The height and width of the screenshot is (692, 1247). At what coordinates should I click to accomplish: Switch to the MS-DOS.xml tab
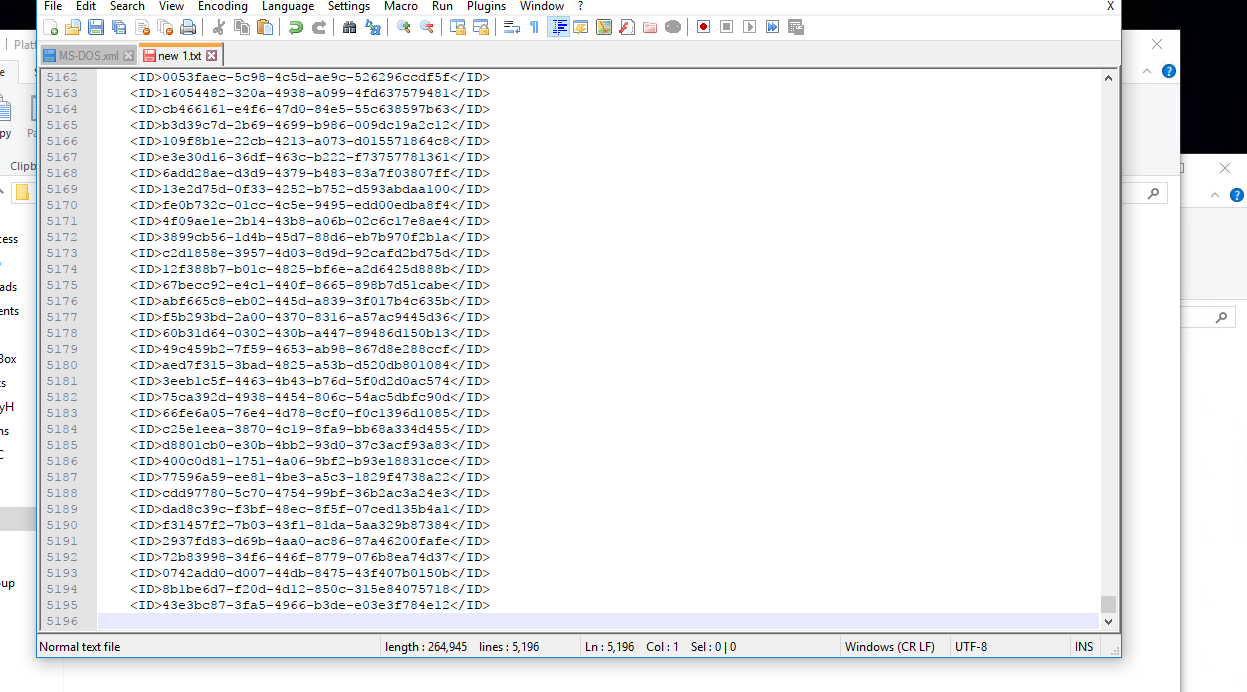coord(88,55)
